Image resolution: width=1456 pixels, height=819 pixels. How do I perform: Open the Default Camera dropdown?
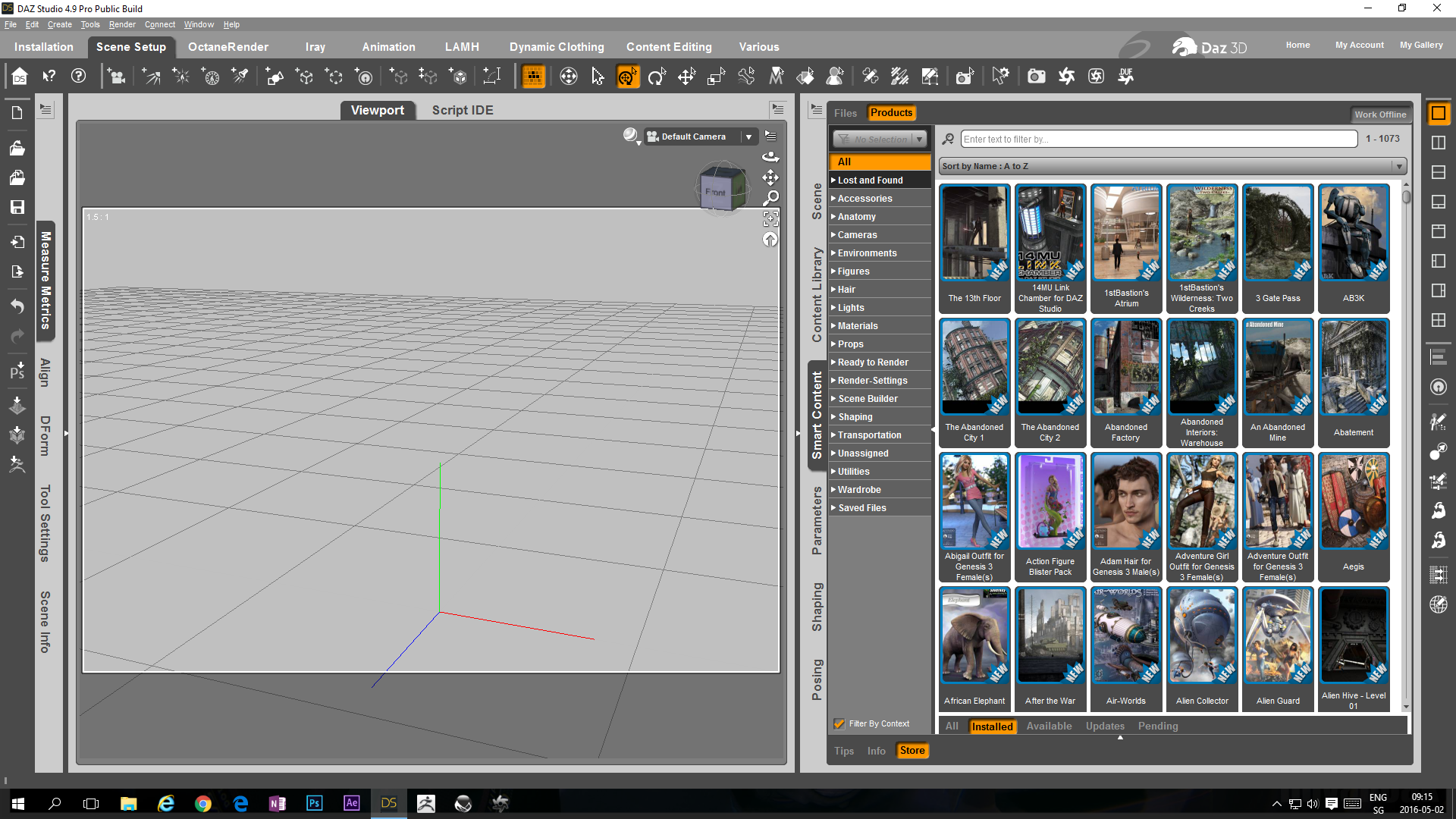pyautogui.click(x=748, y=136)
